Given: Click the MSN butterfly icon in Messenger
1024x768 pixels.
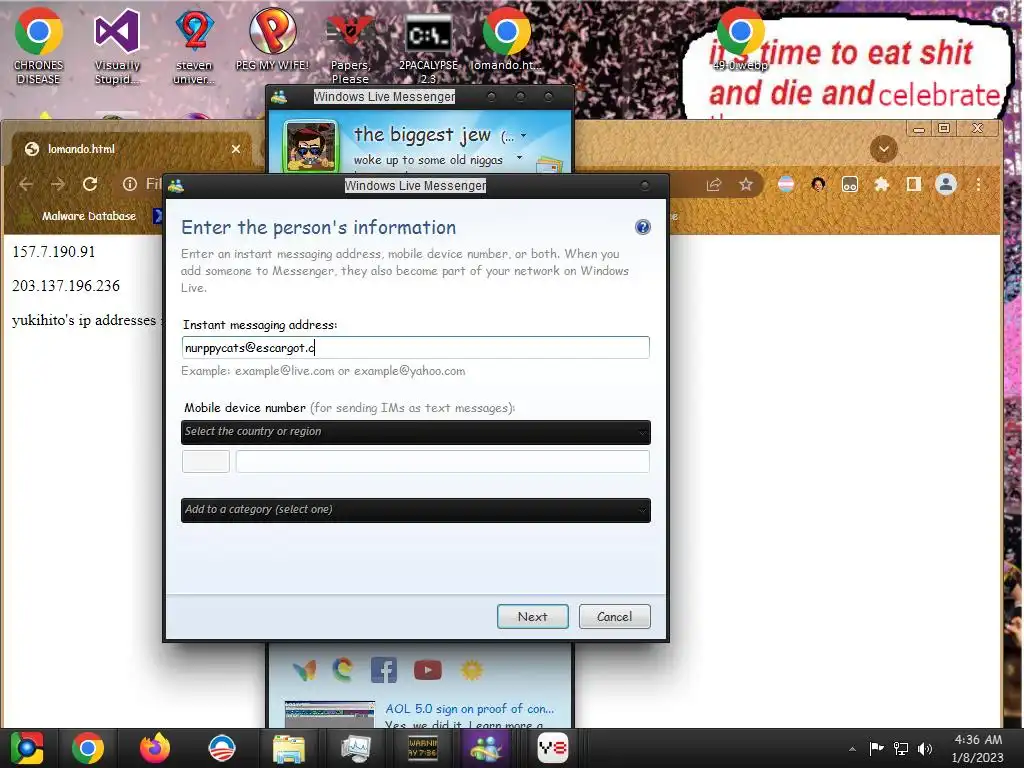Looking at the screenshot, I should point(304,670).
